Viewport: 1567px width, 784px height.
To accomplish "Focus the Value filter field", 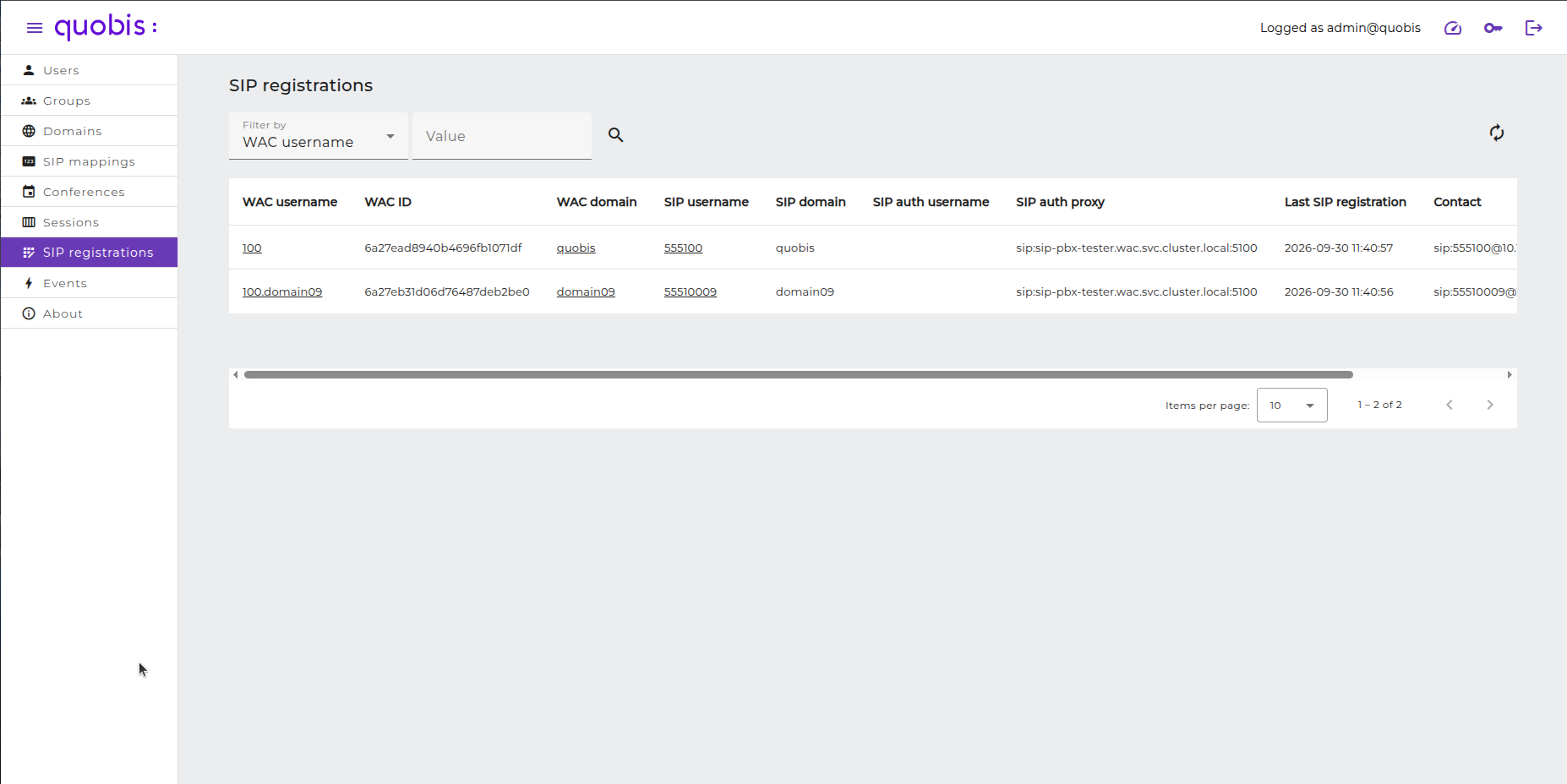I will (502, 136).
